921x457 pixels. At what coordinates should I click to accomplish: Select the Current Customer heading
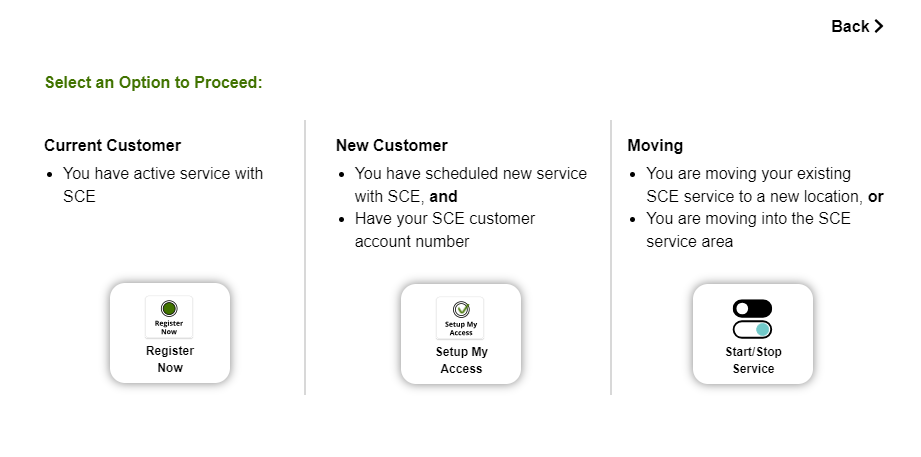tap(113, 146)
